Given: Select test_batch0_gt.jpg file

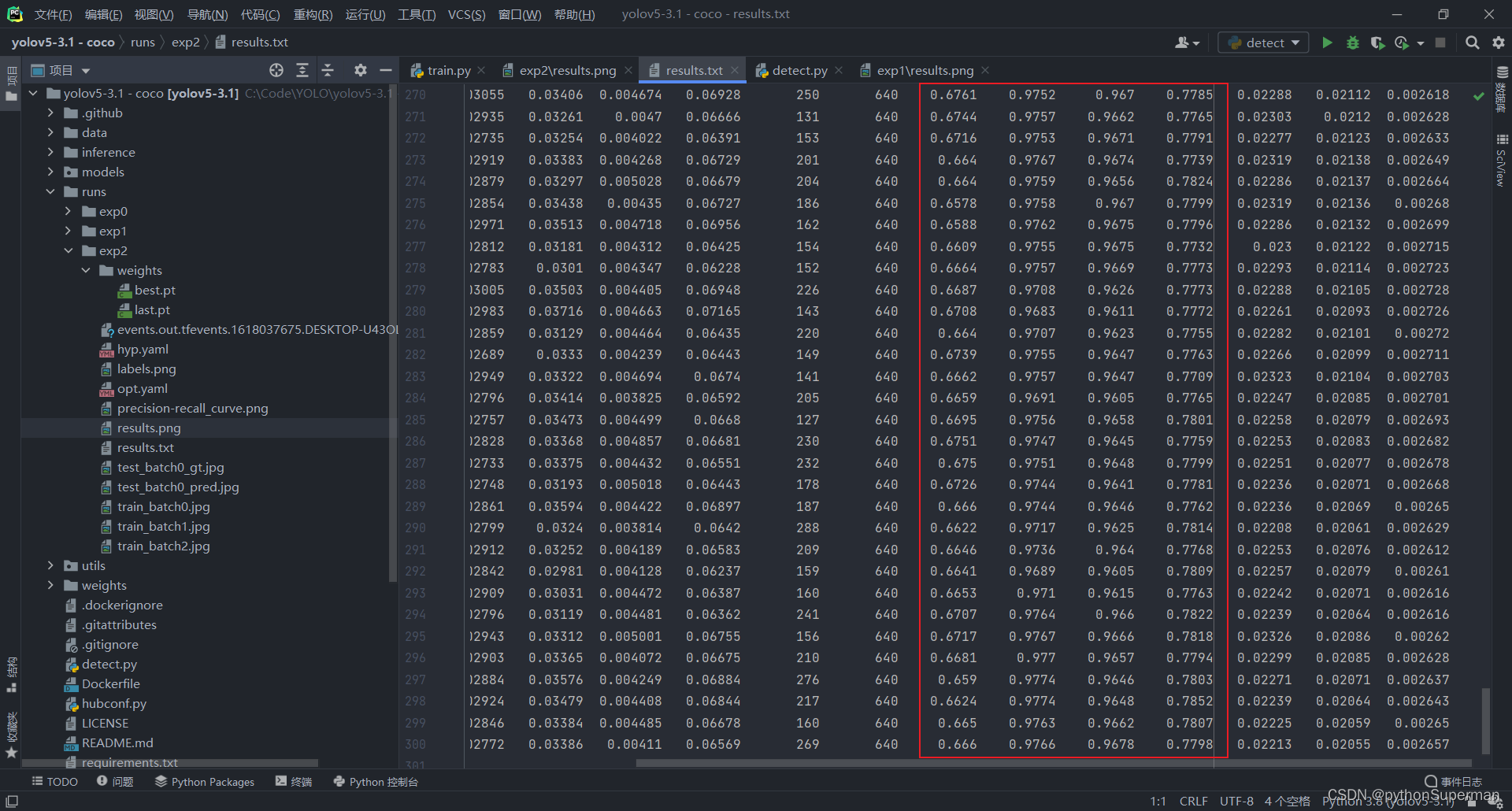Looking at the screenshot, I should (170, 467).
